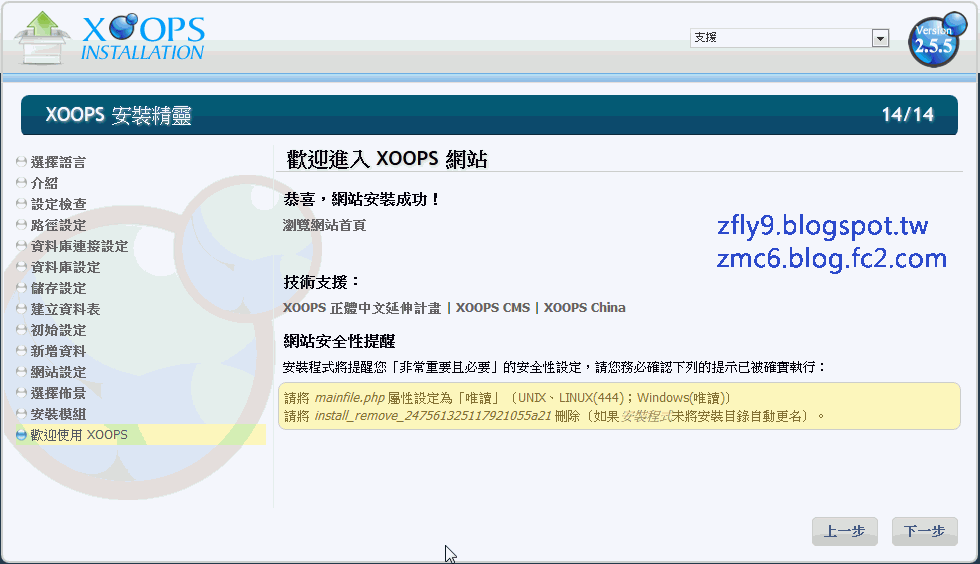
Task: Click the bullet icon beside 安裝模組
Action: [21, 413]
